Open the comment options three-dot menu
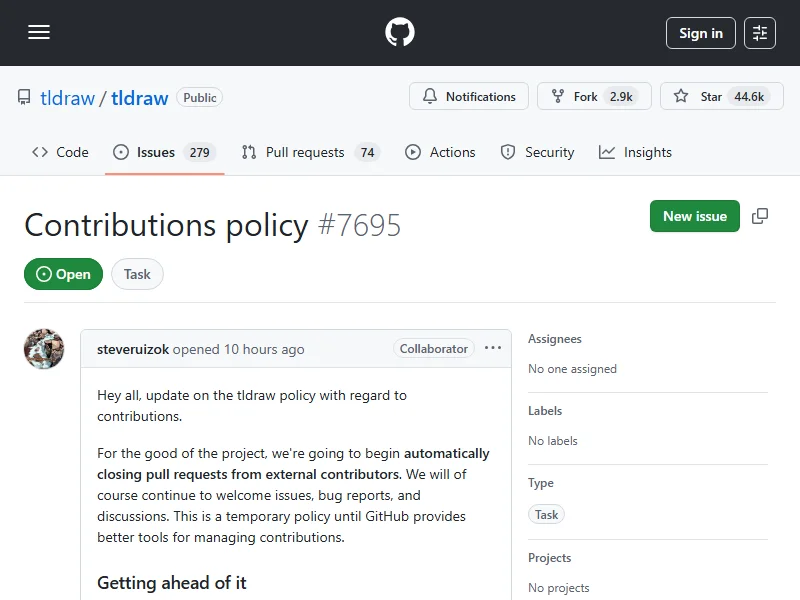The width and height of the screenshot is (800, 600). point(493,348)
